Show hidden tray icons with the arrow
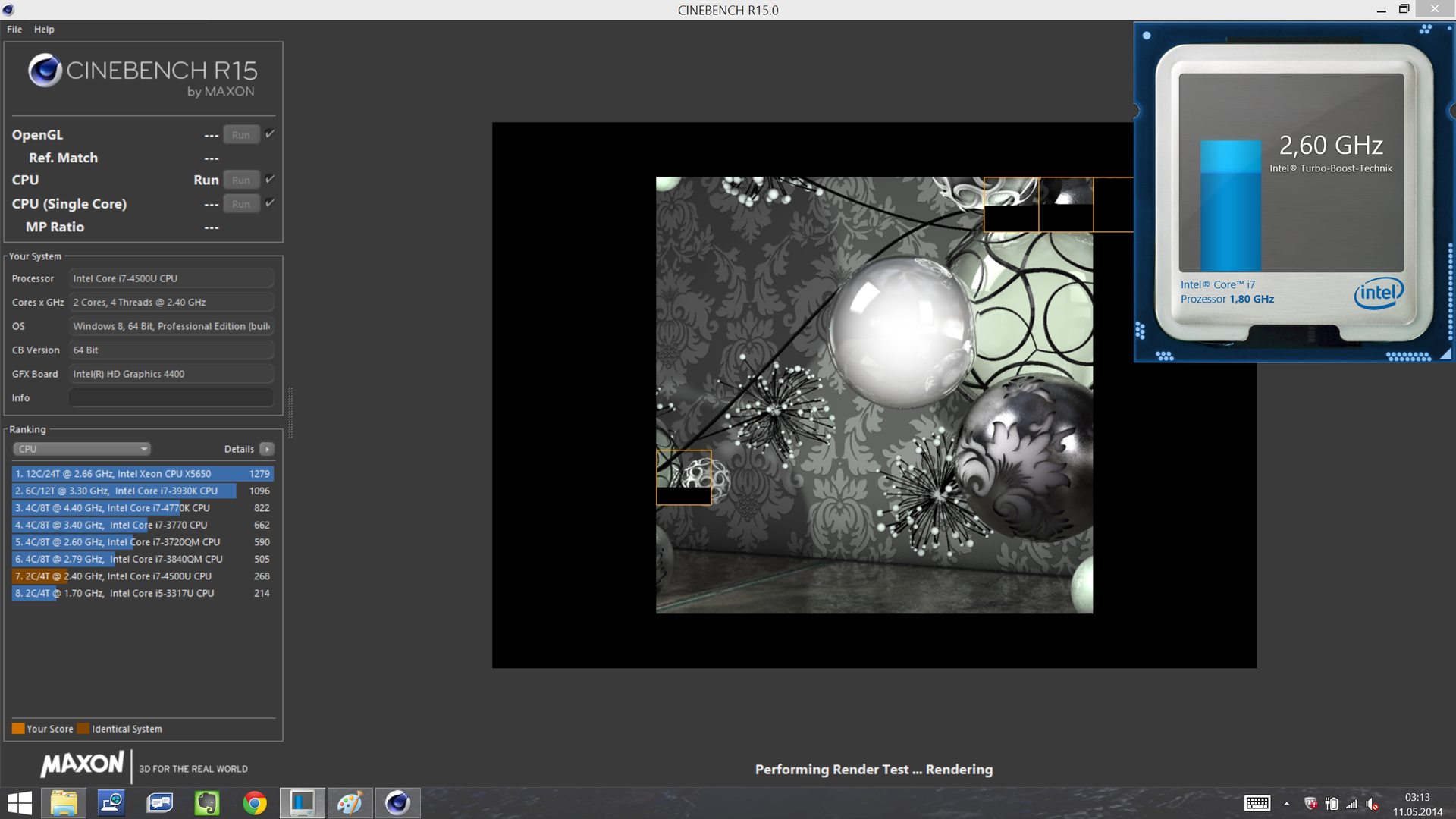Screen dimensions: 1456x819 (x=1286, y=804)
